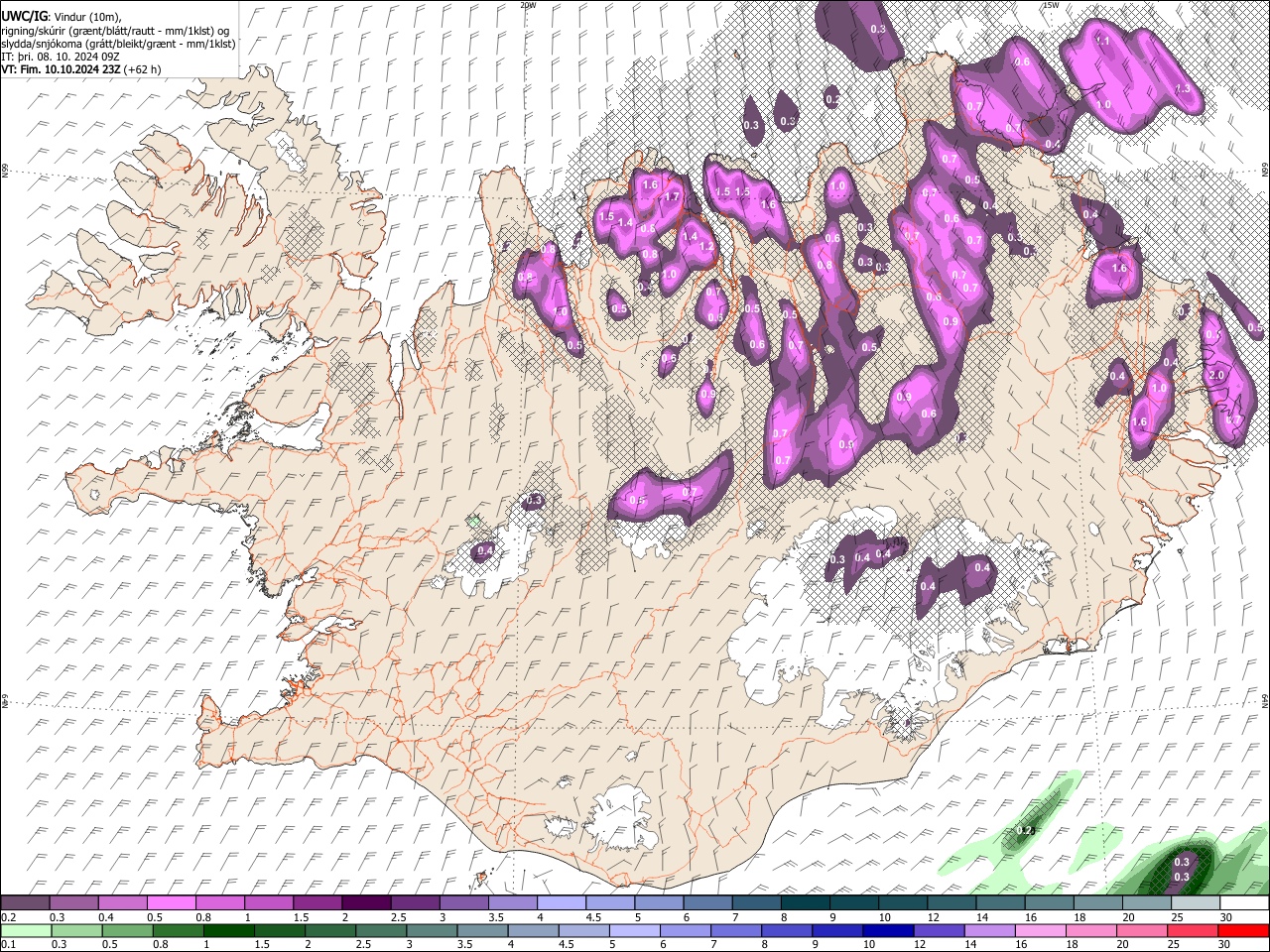
Task: Click the '1.7' snowfall value label
Action: [x=673, y=197]
